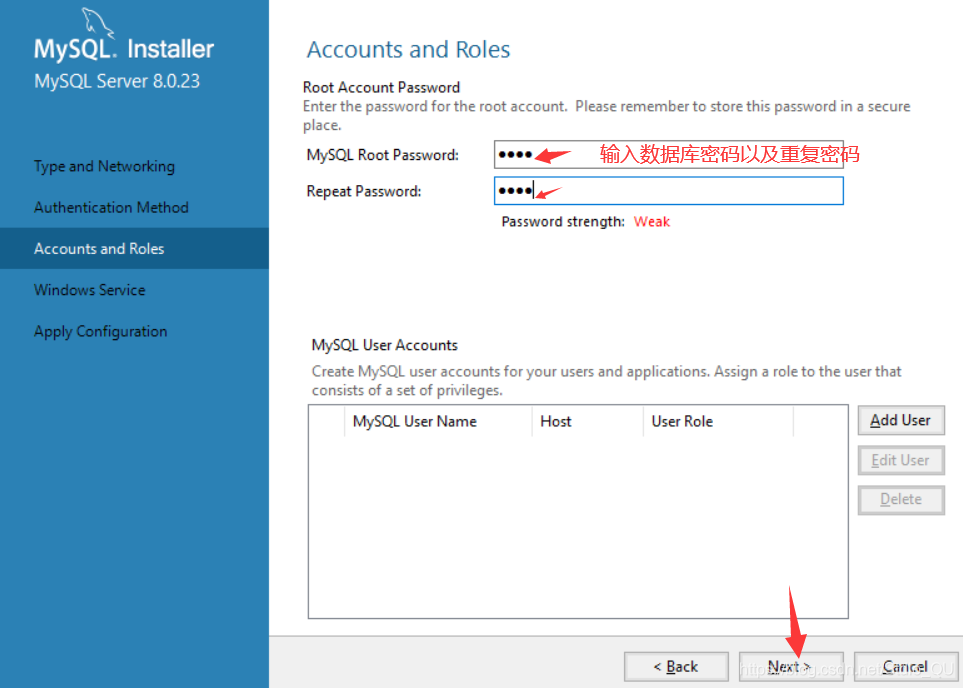This screenshot has height=688, width=963.
Task: Click the MySQL Installer title text
Action: 124,49
